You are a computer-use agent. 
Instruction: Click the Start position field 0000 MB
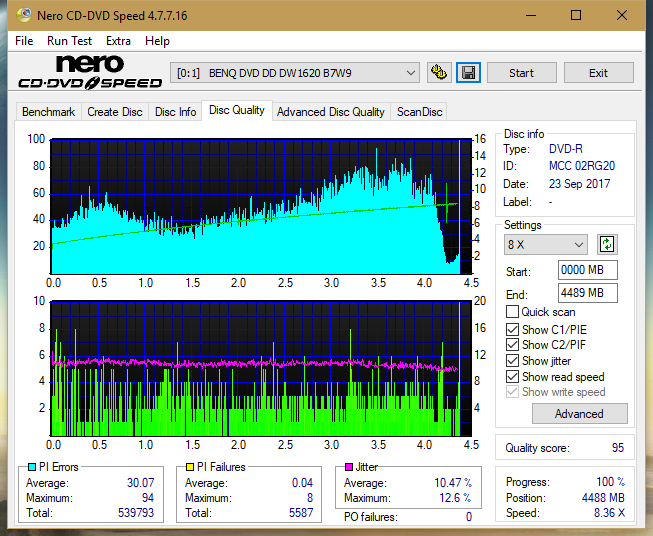(x=587, y=270)
